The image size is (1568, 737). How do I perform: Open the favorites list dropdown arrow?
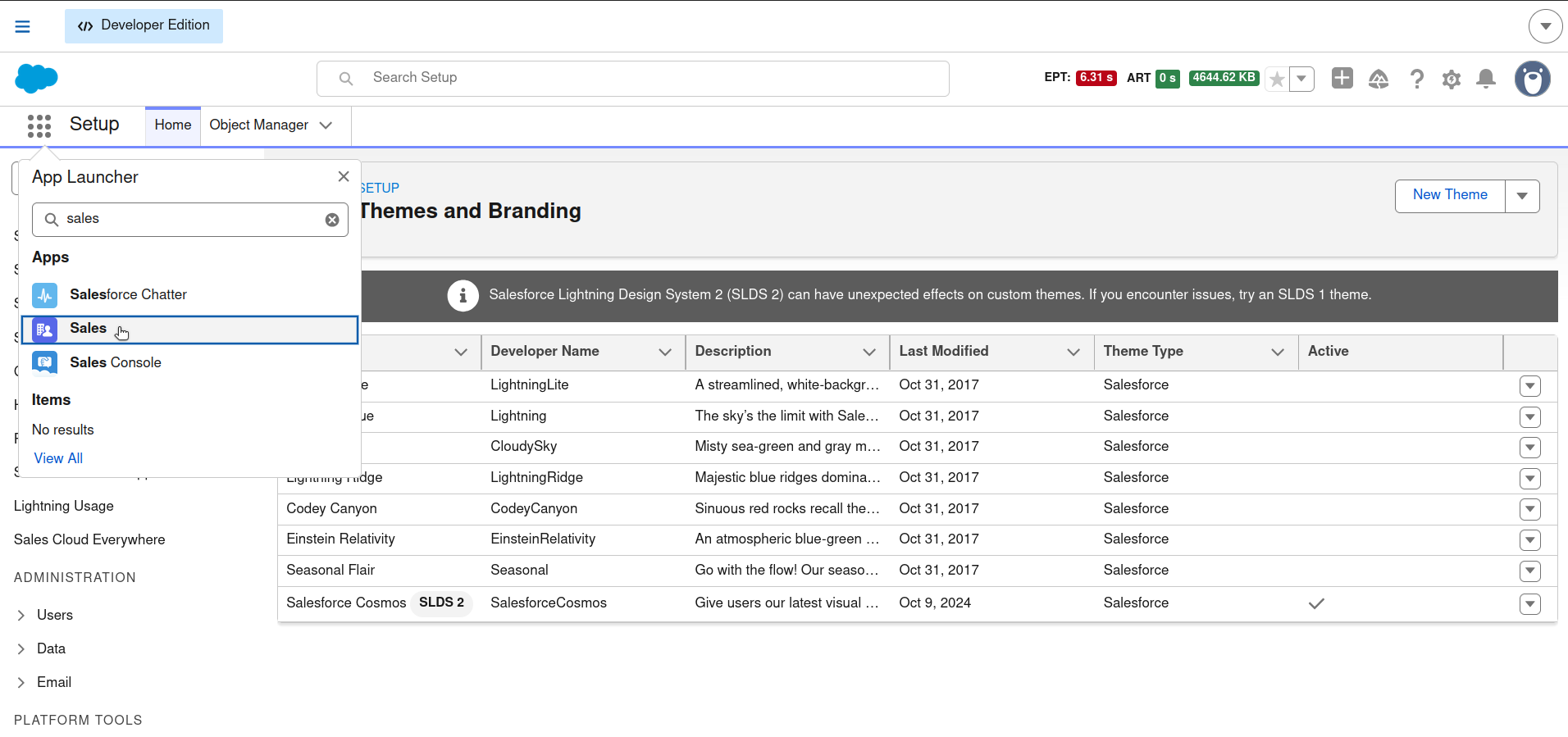point(1301,80)
